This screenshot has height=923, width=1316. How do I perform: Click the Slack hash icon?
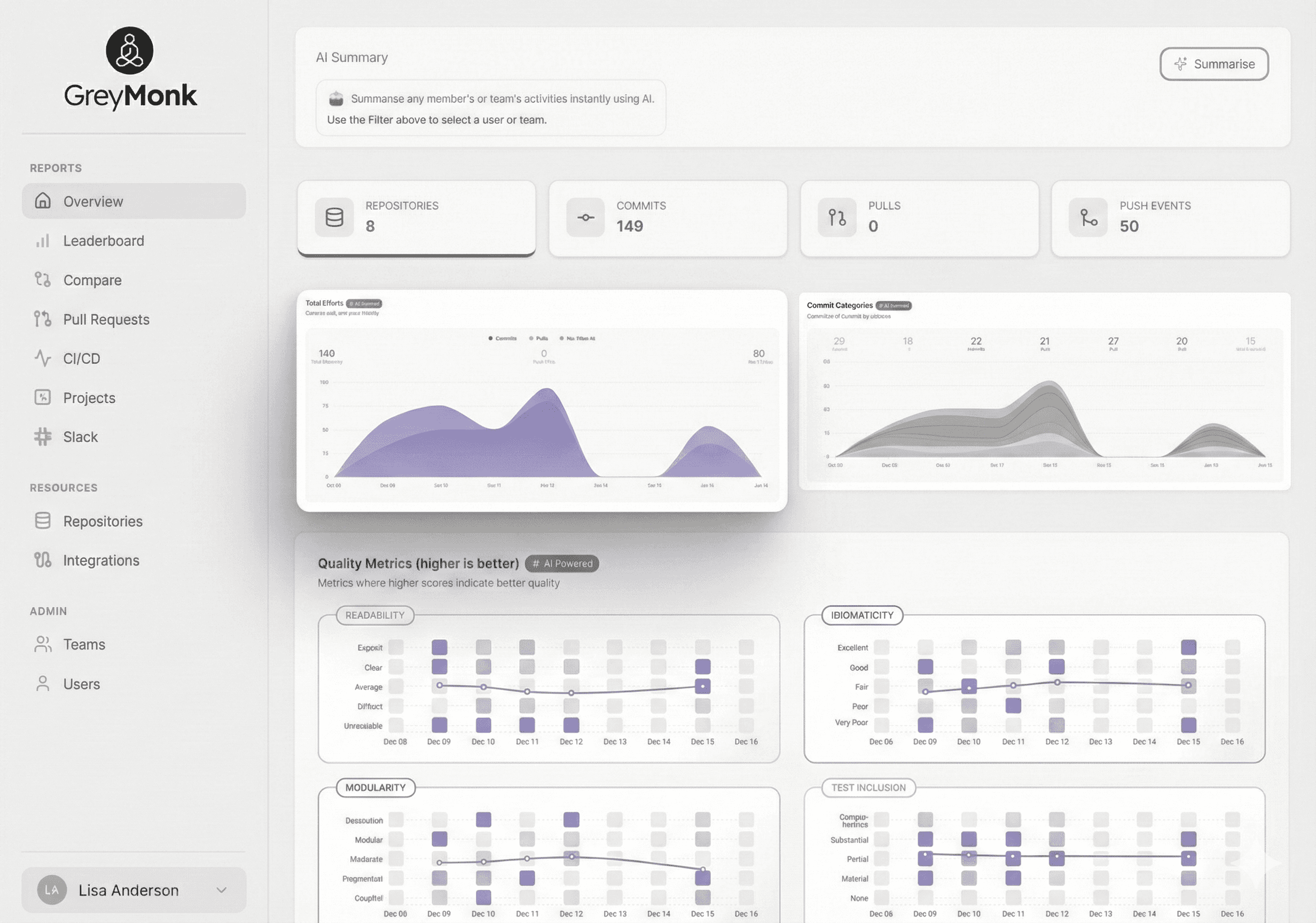[x=42, y=437]
